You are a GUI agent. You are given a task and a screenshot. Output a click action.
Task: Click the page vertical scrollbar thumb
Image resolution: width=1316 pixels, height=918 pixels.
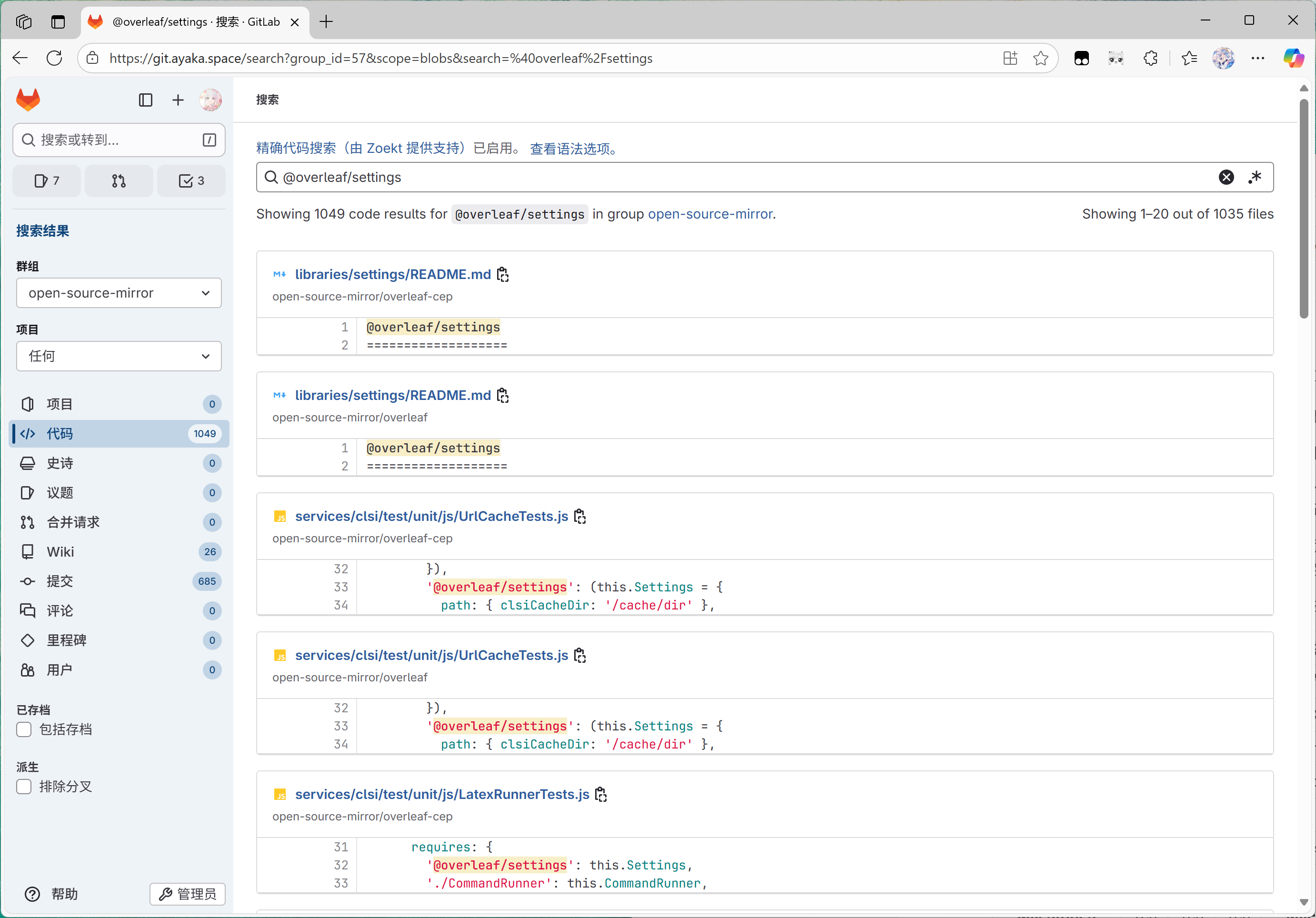(1304, 208)
